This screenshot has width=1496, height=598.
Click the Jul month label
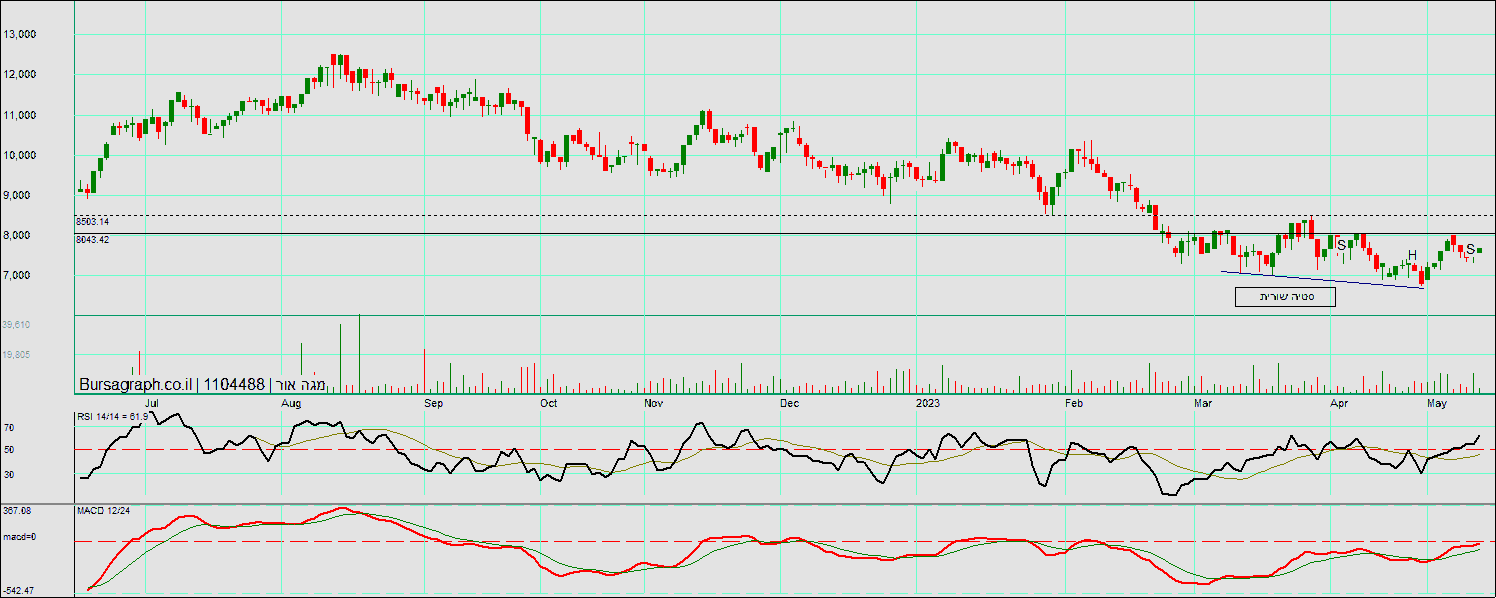pyautogui.click(x=153, y=404)
